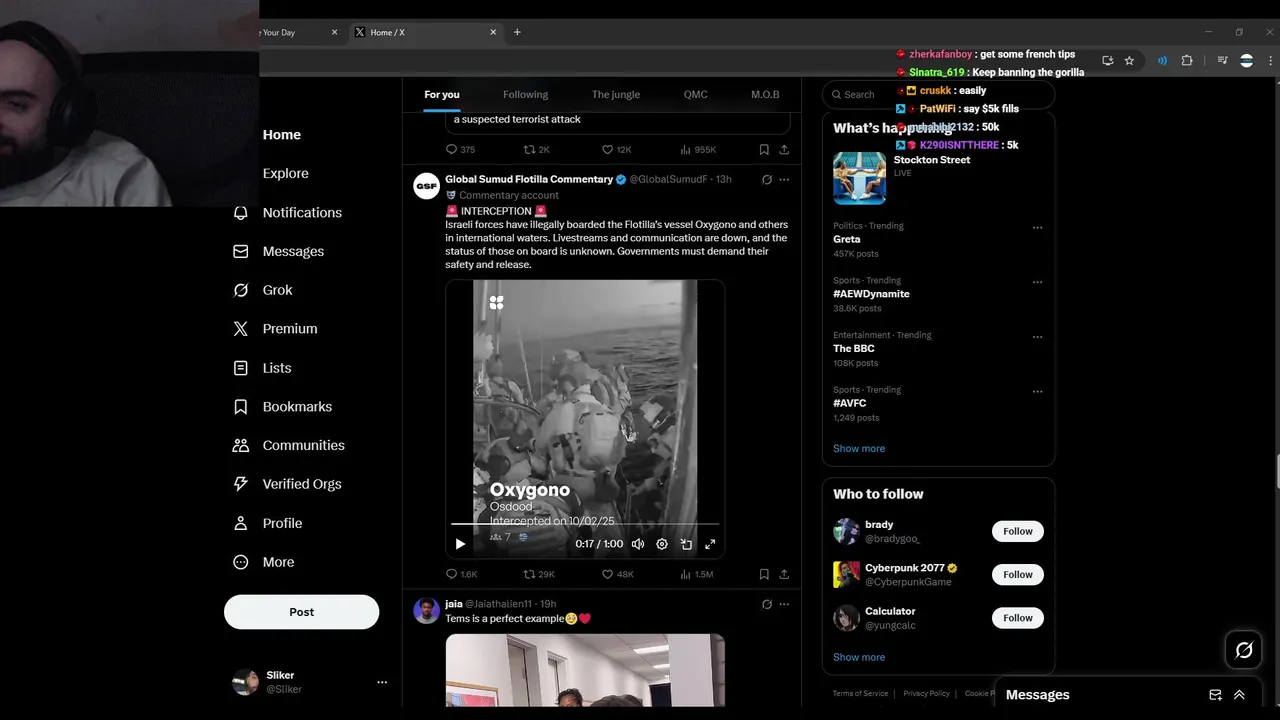Expand the Messages drawer
1280x720 pixels.
1239,695
